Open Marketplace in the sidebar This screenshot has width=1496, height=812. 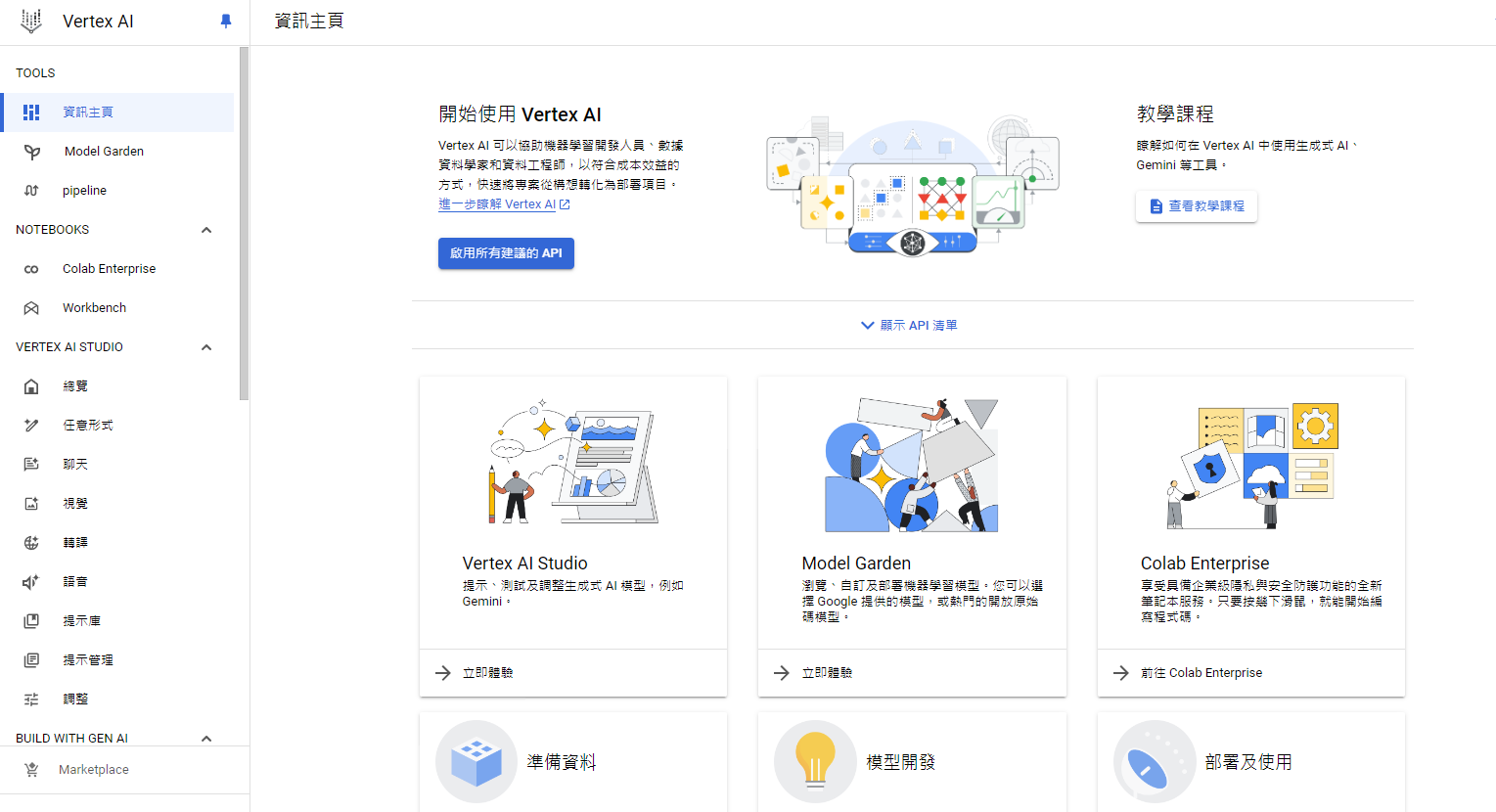point(124,770)
